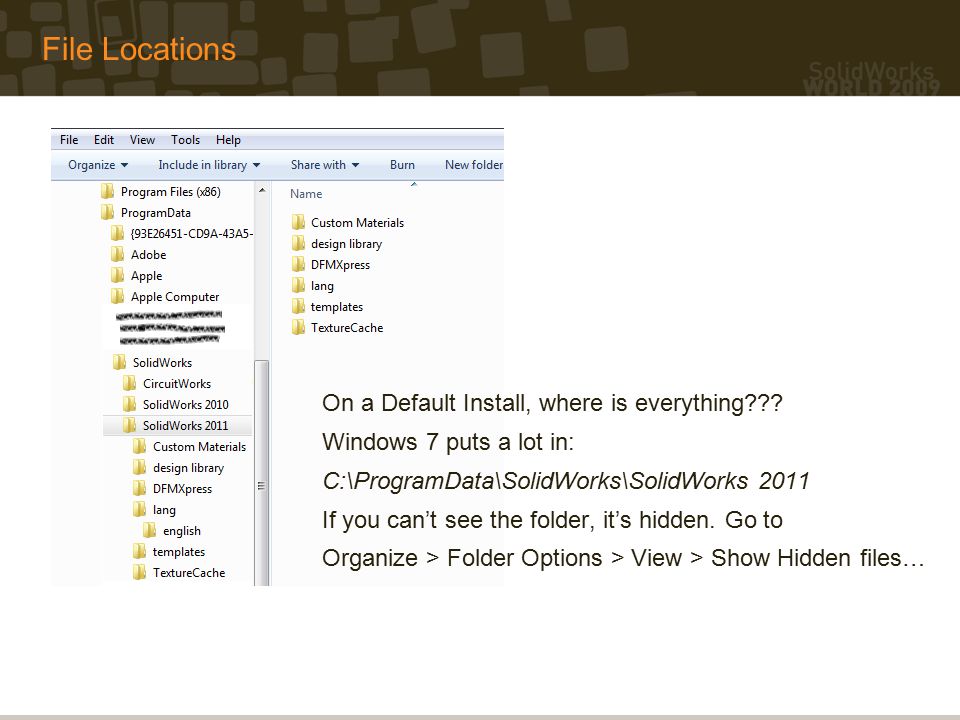The width and height of the screenshot is (960, 720).
Task: Select design library name in file list
Action: coord(347,244)
